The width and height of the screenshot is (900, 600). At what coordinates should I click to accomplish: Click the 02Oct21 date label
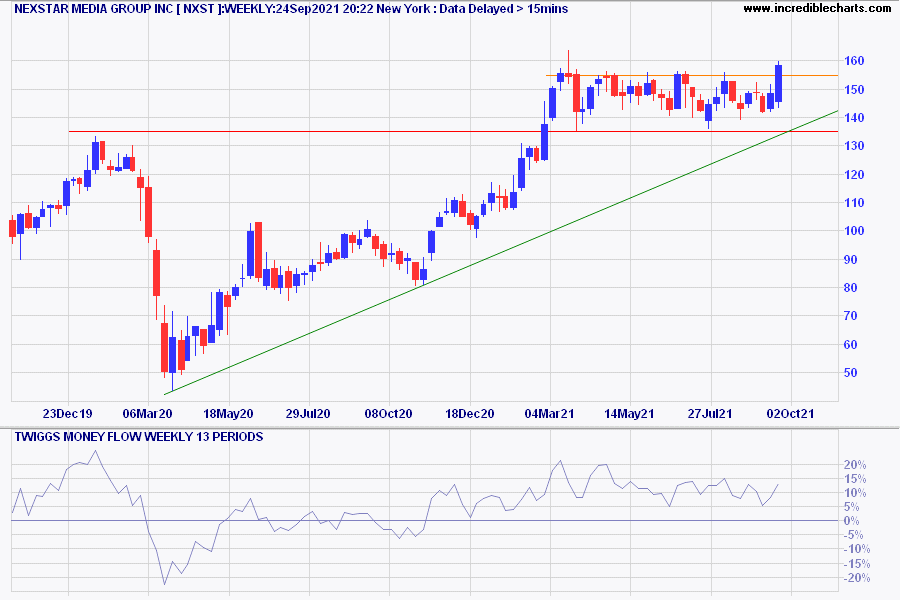790,413
